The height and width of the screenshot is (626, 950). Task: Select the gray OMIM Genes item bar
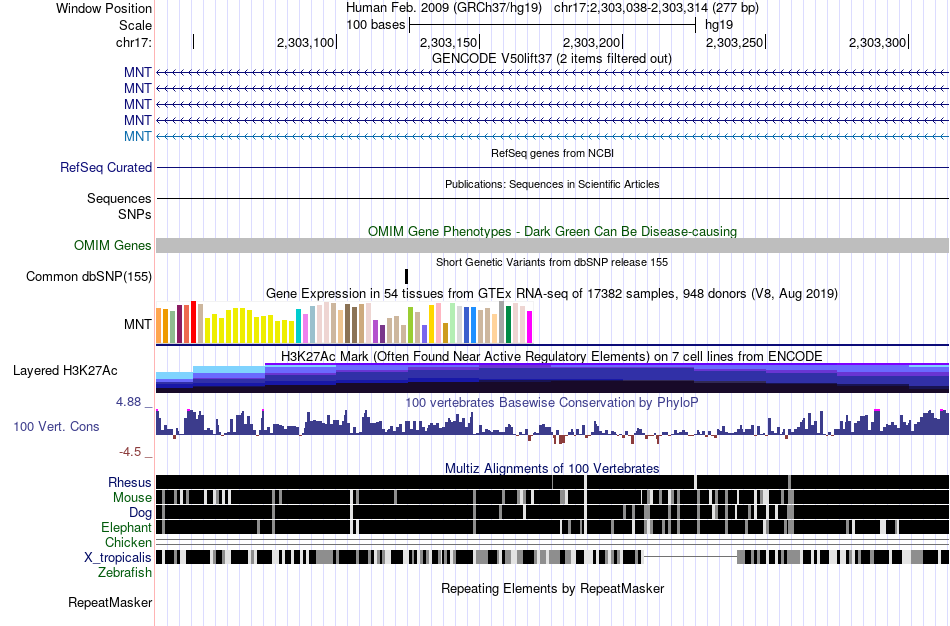(x=552, y=245)
